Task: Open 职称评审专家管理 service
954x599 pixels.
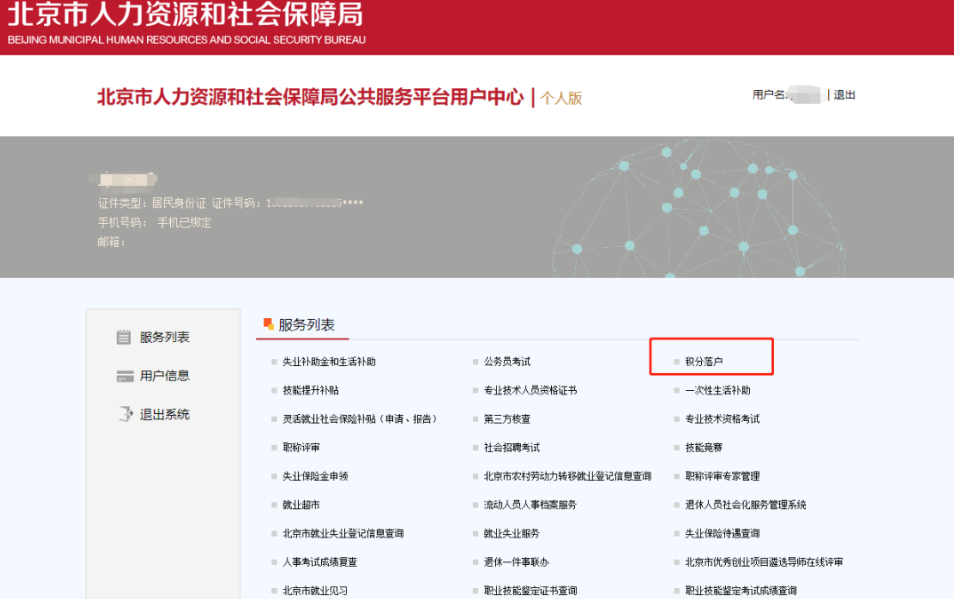Action: (722, 476)
